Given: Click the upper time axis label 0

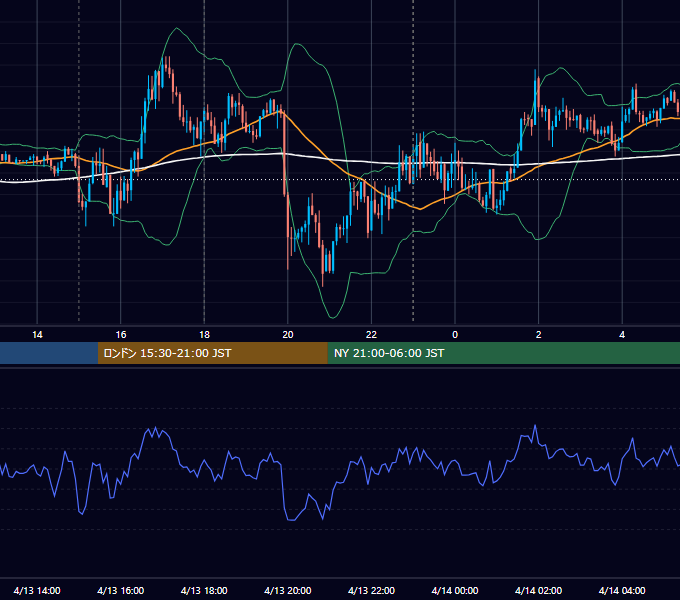Looking at the screenshot, I should pyautogui.click(x=455, y=335).
